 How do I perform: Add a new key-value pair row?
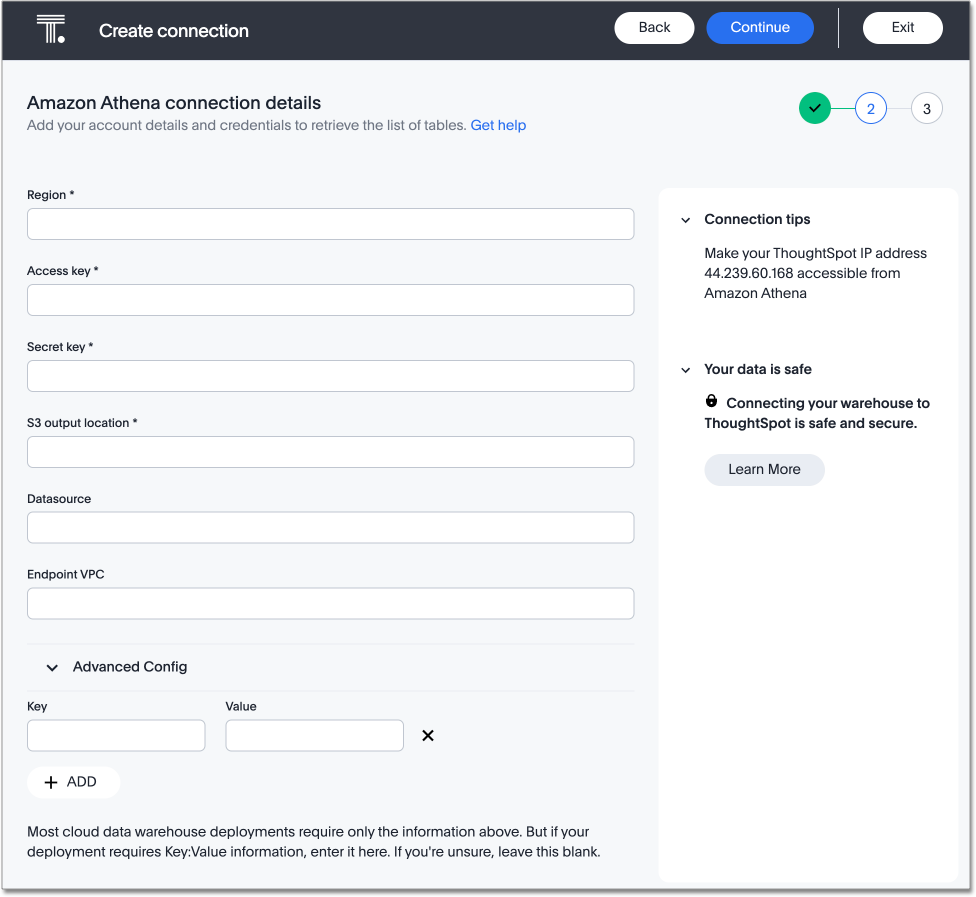[73, 782]
